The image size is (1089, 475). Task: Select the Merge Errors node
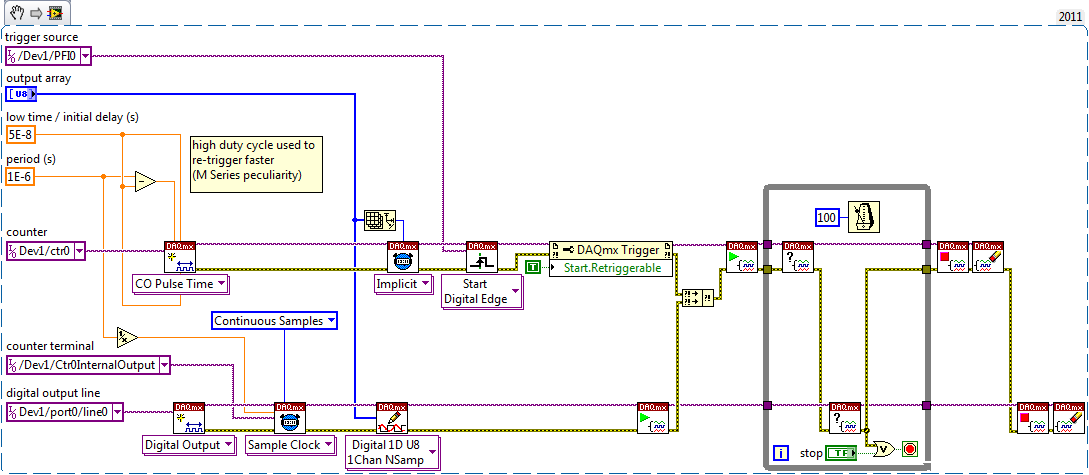pyautogui.click(x=697, y=299)
